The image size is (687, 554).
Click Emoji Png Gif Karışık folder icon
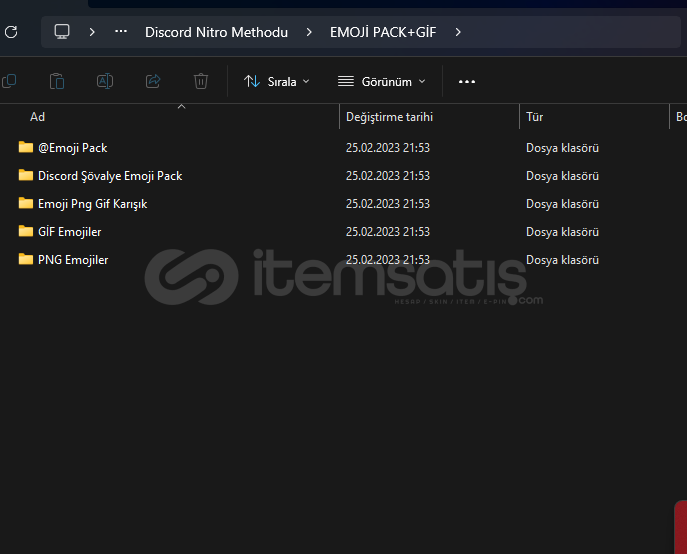point(26,203)
